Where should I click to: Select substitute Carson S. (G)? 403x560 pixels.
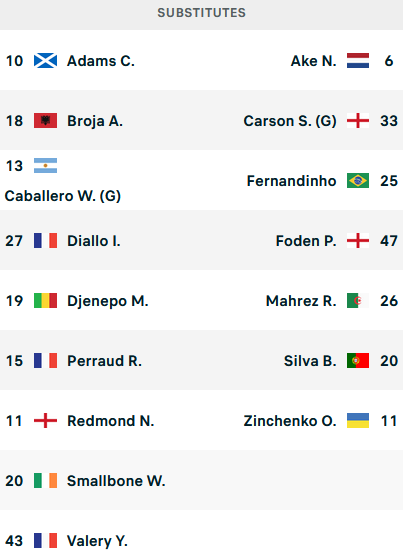[290, 121]
